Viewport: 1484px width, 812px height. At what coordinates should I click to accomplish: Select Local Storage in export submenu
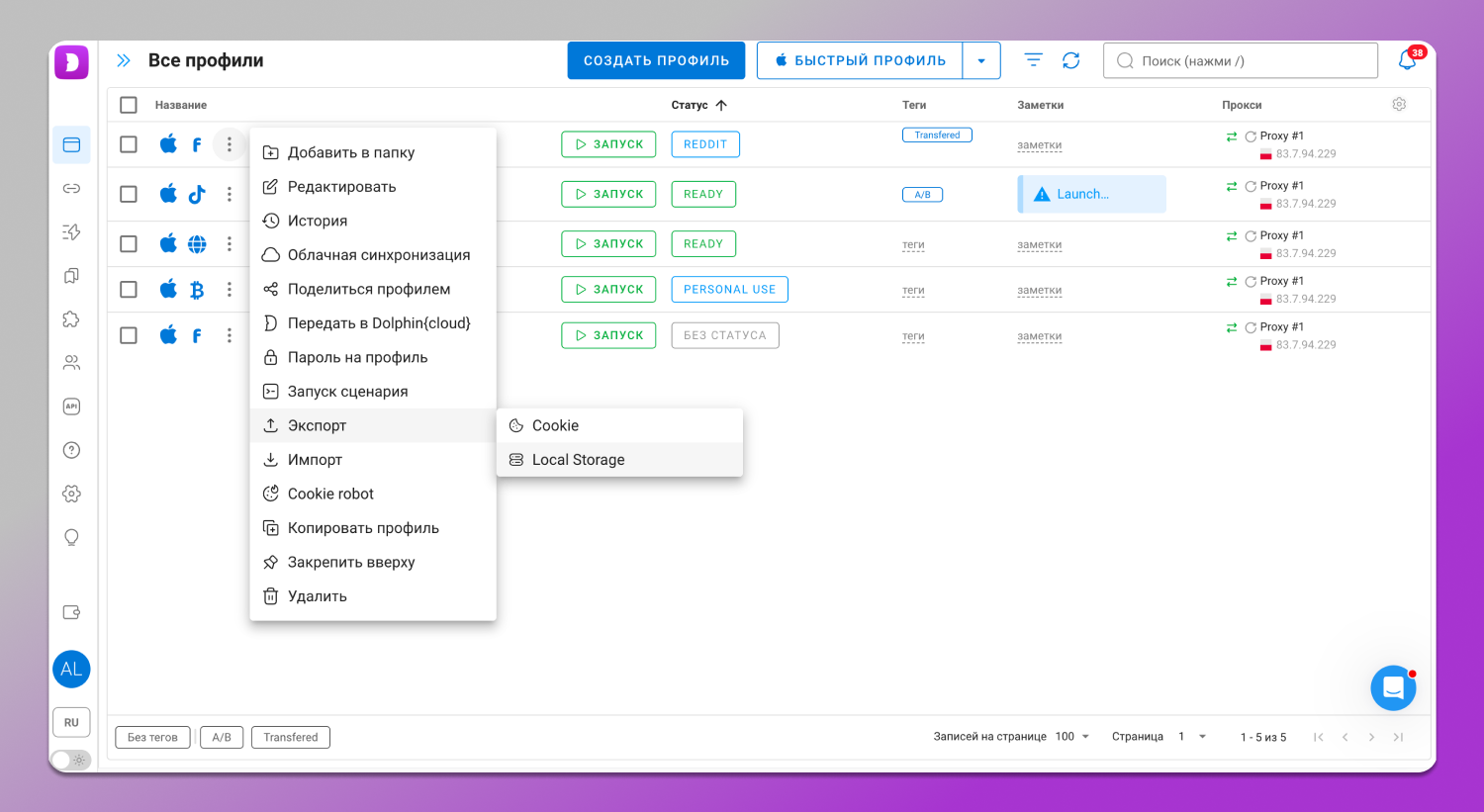click(578, 460)
